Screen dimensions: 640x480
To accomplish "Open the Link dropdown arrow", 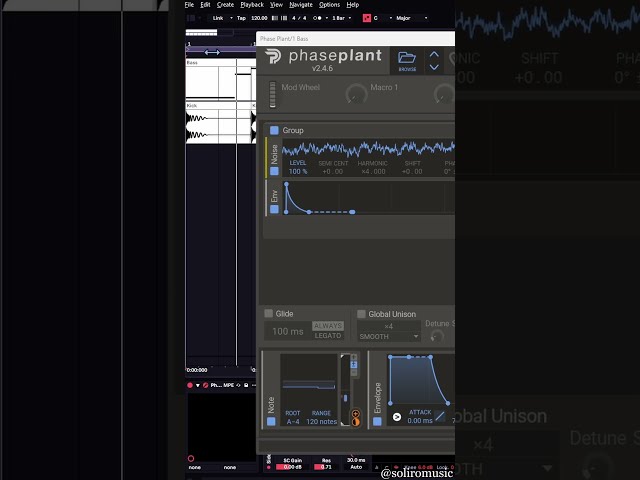I will (231, 18).
